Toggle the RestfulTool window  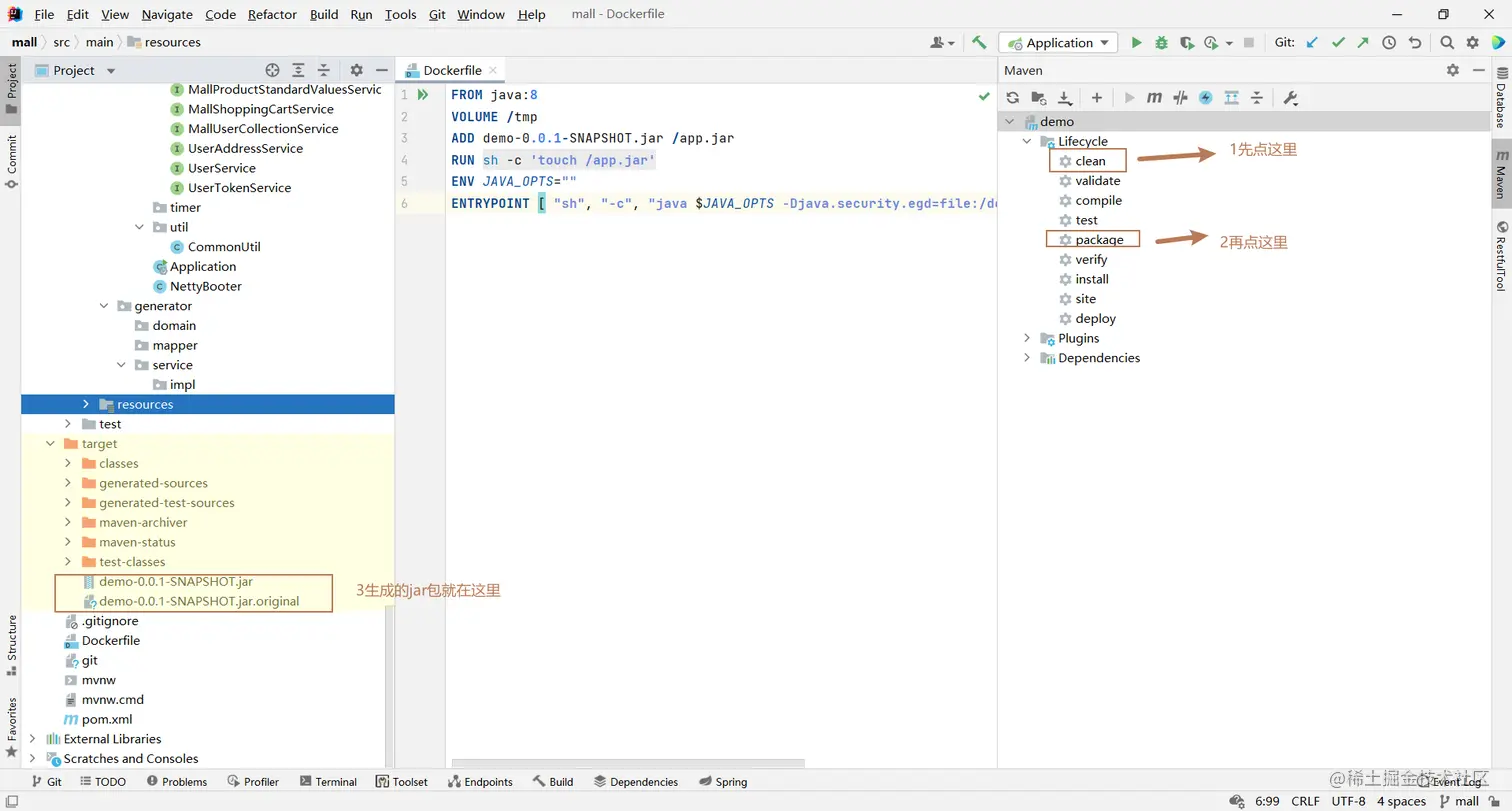click(1501, 256)
